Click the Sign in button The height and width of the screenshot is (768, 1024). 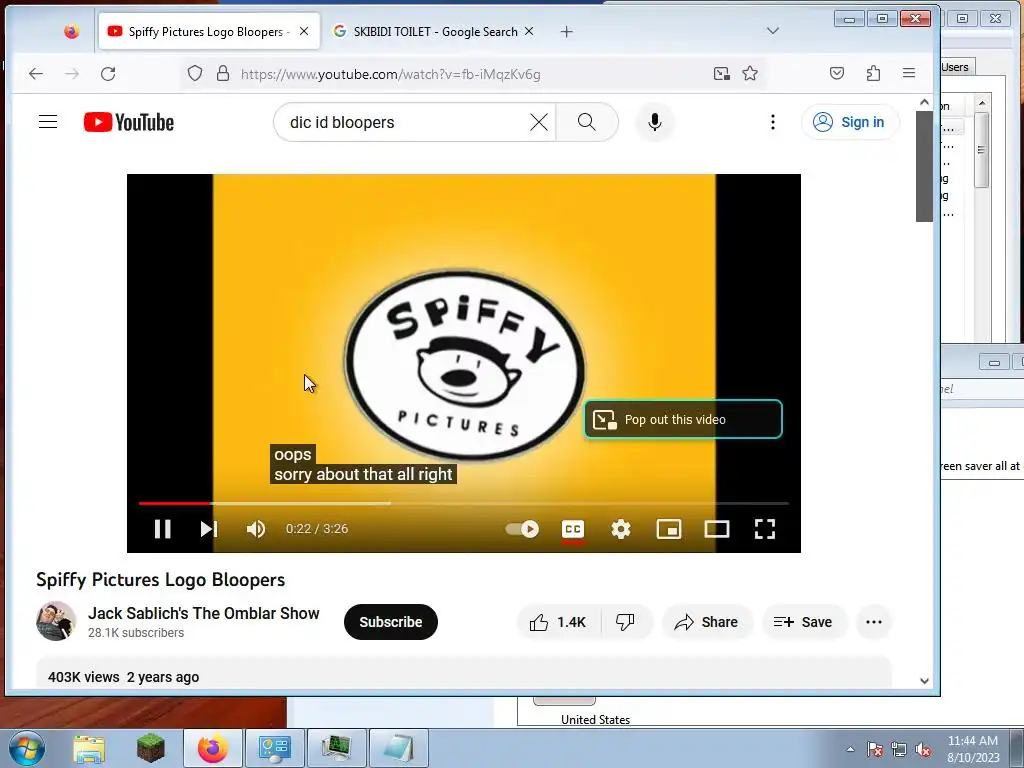click(850, 122)
